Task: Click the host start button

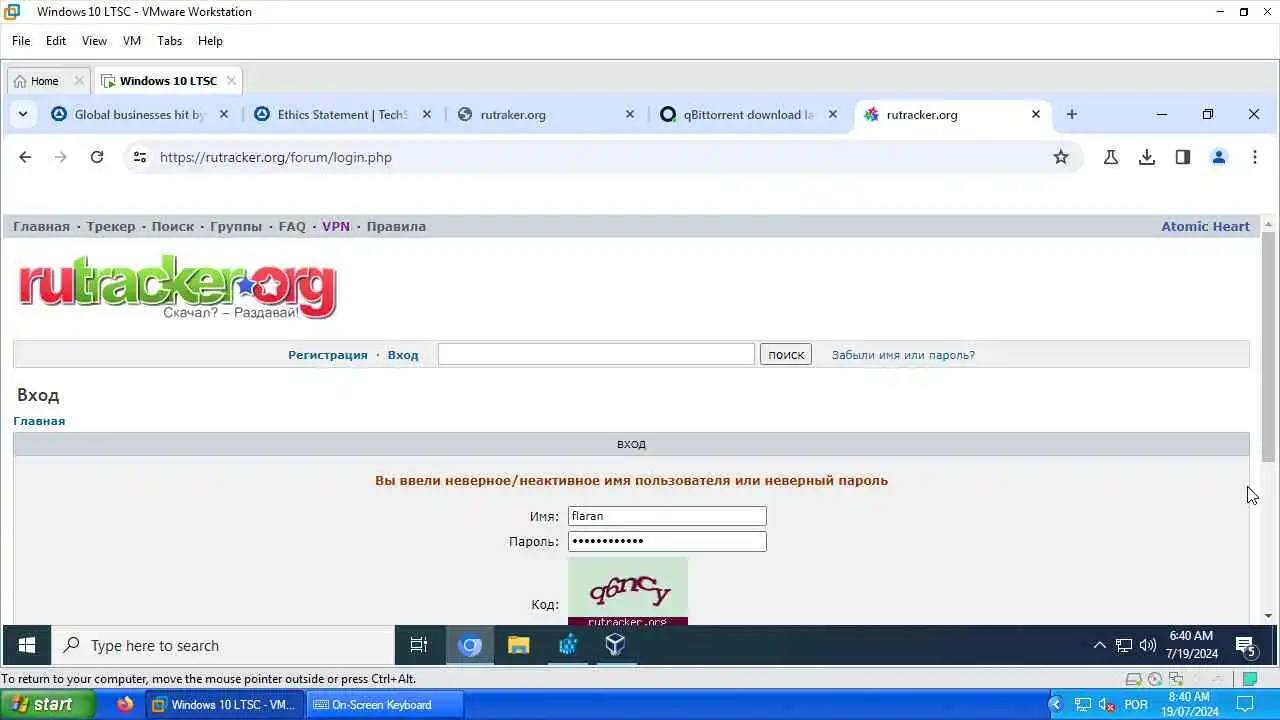Action: pyautogui.click(x=47, y=704)
